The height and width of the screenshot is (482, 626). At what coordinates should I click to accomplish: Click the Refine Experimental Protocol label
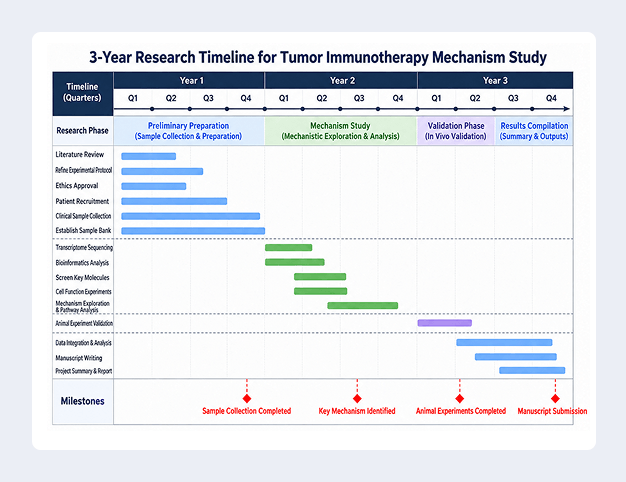point(83,171)
